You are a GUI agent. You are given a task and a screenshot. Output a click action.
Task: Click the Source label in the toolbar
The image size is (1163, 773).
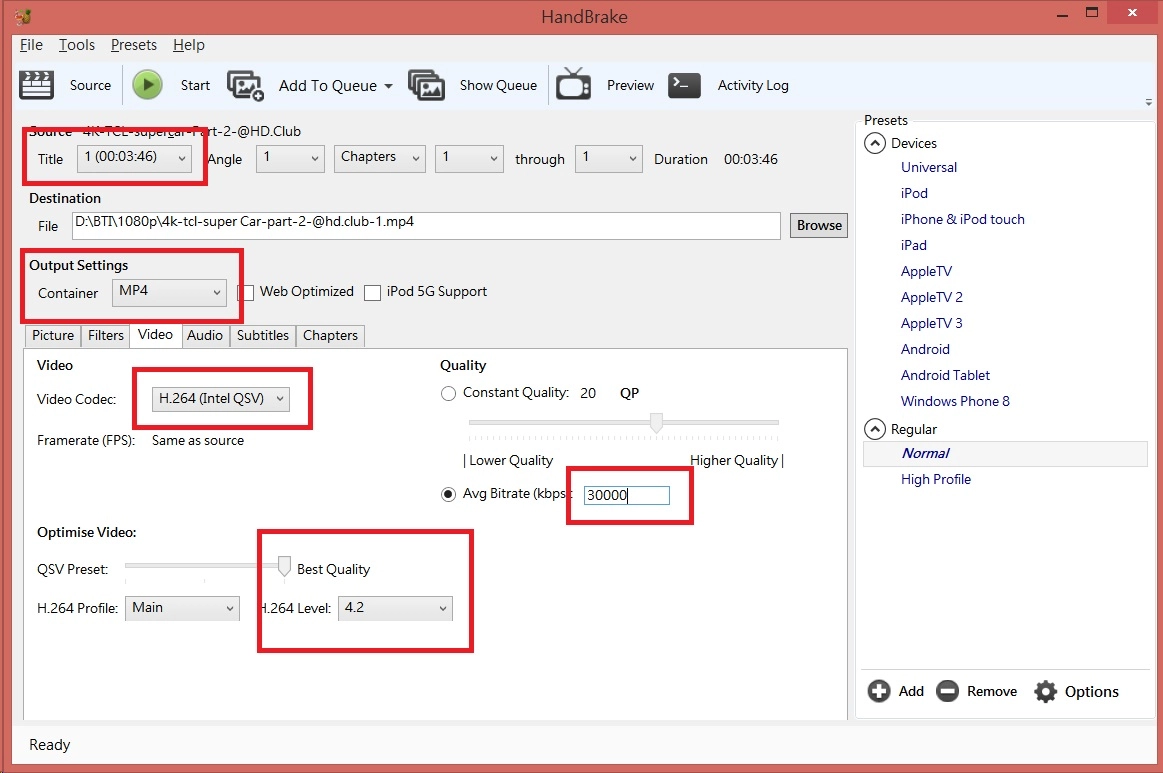coord(90,85)
